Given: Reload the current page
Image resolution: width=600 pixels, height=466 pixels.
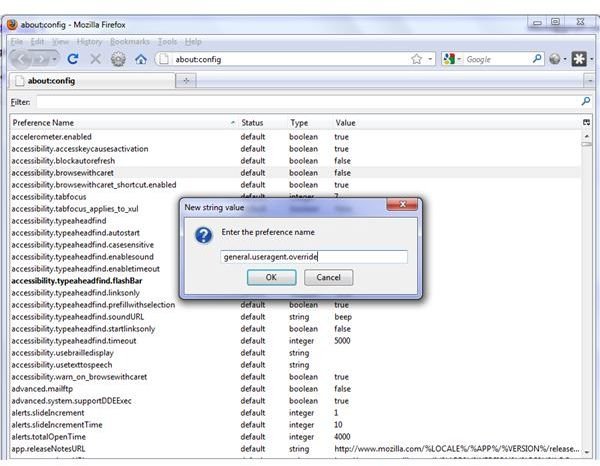Looking at the screenshot, I should tap(73, 59).
